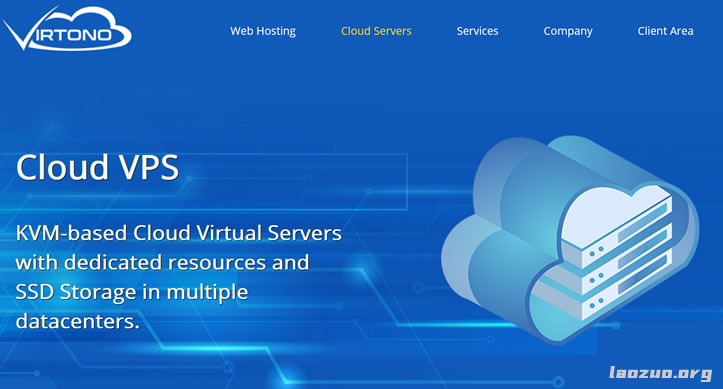Open the Web Hosting menu
Image resolution: width=723 pixels, height=389 pixels.
point(263,31)
